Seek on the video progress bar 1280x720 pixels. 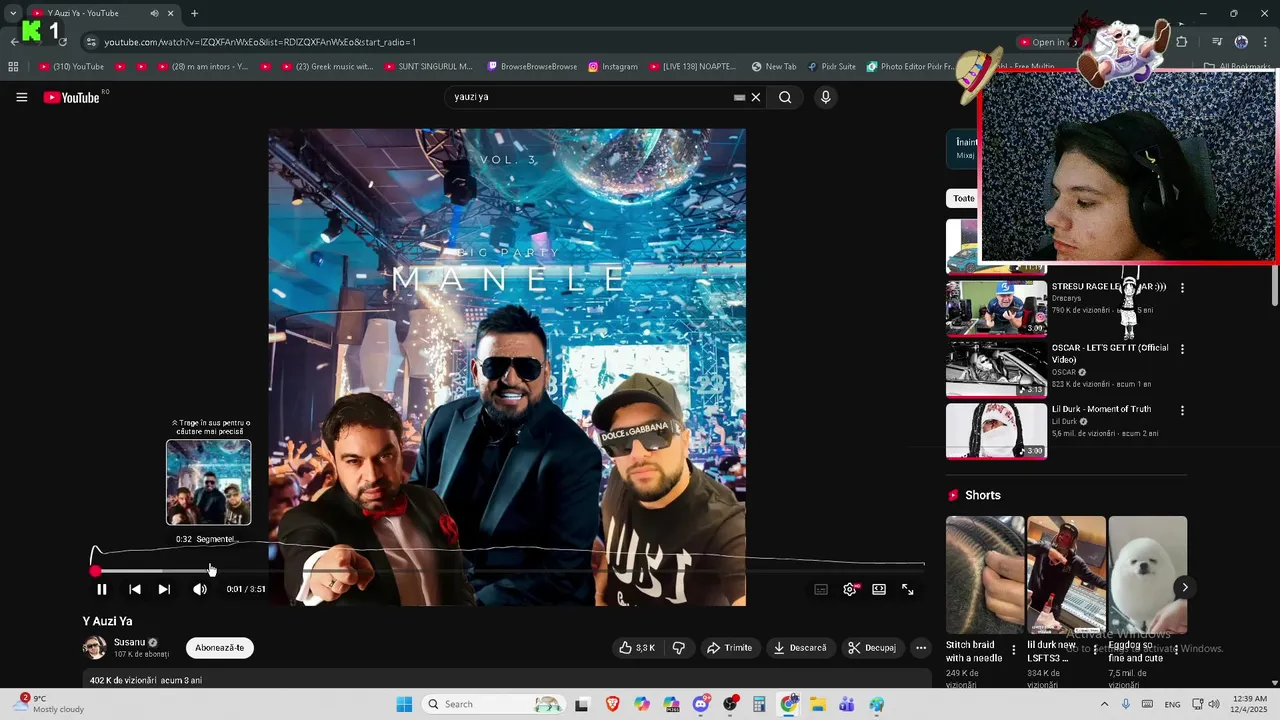[509, 571]
